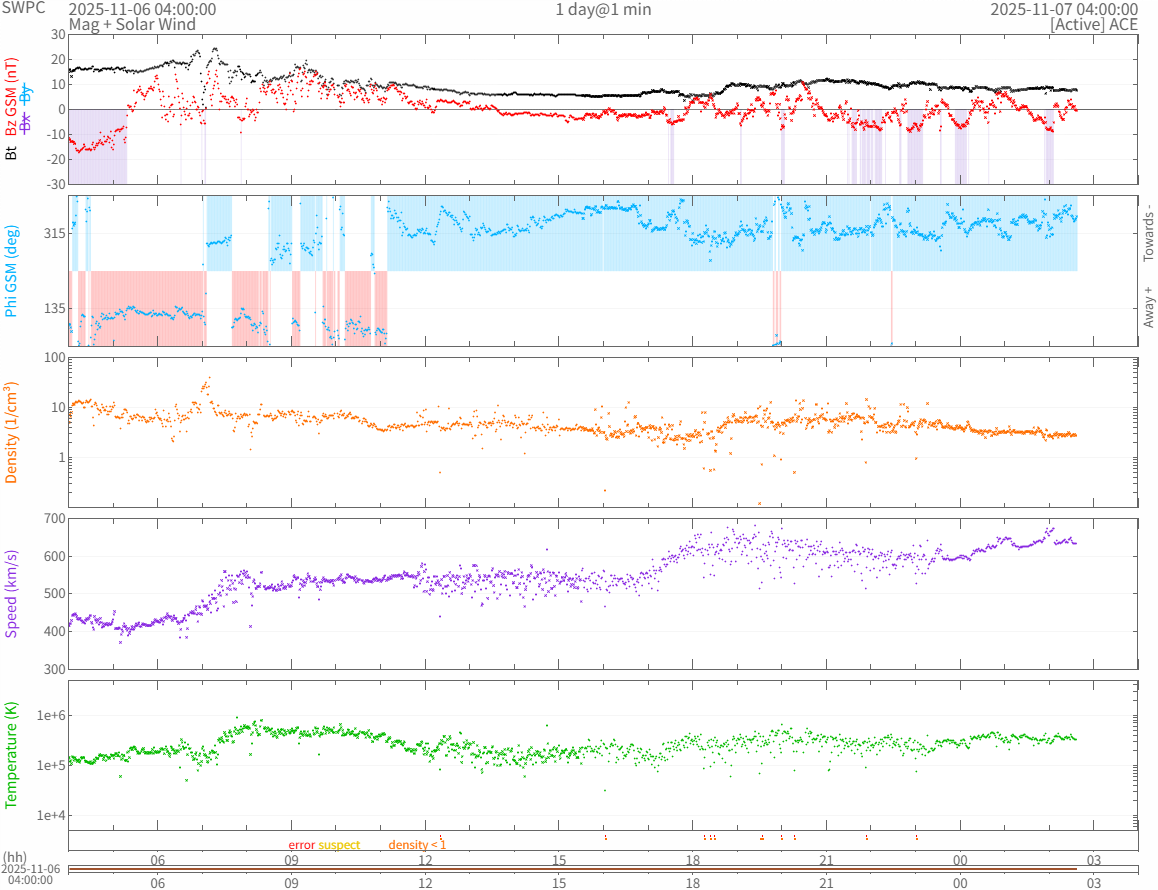This screenshot has width=1158, height=890.
Task: Click inside the Bz magnetic field plot panel
Action: point(603,109)
